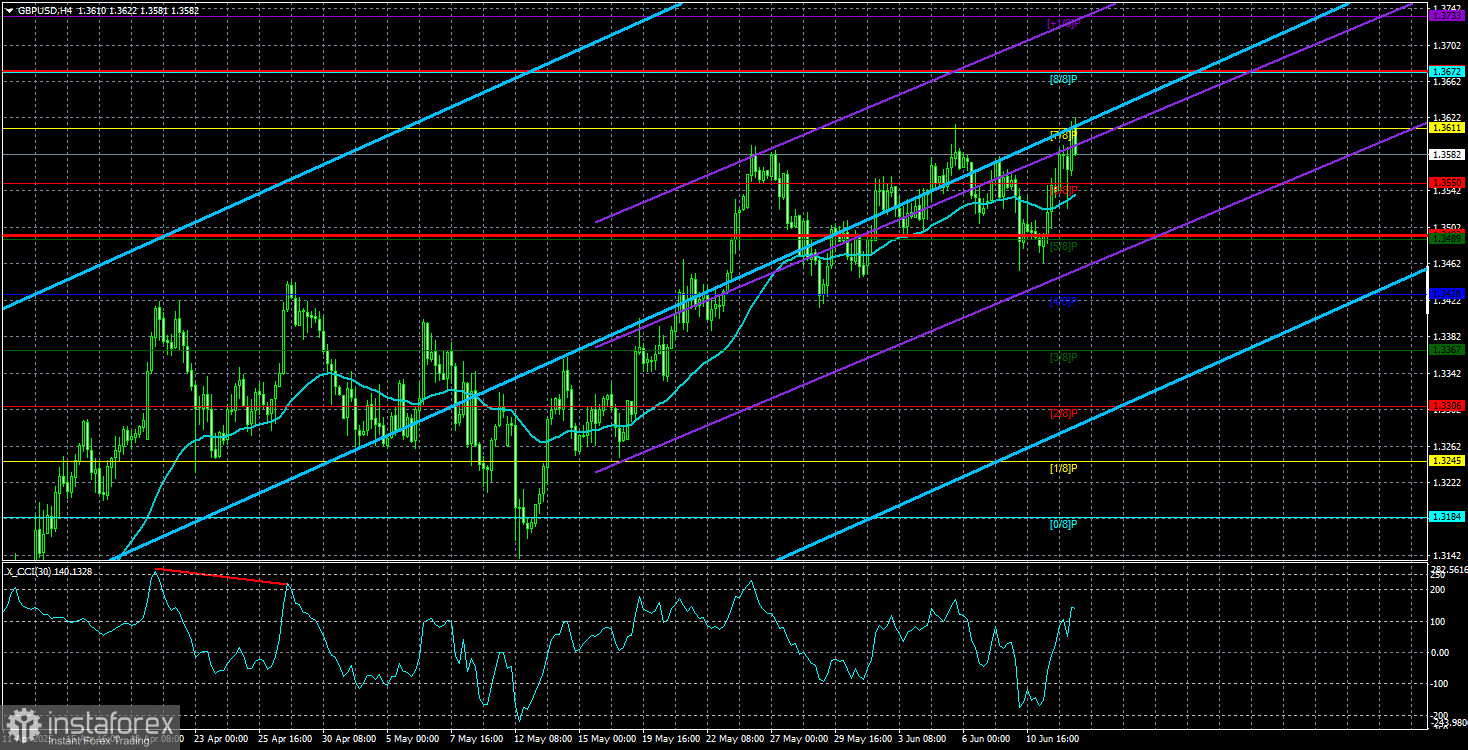
Task: Select the blue 1.3428 price tag
Action: [x=1448, y=294]
